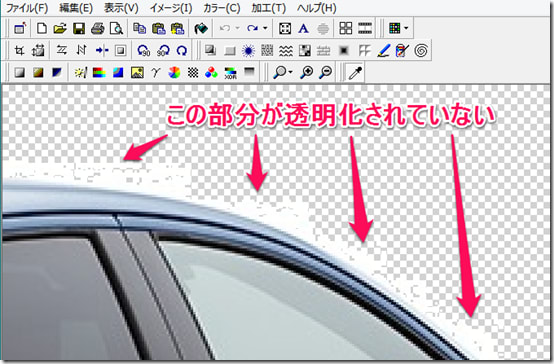The image size is (554, 364).
Task: Click the black fade gradient icon
Action: pyautogui.click(x=249, y=72)
